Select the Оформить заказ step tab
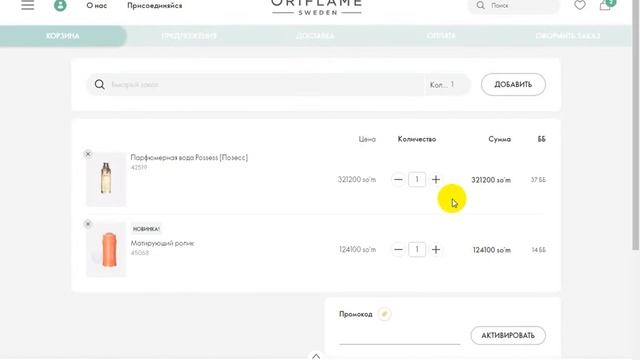 (x=568, y=36)
